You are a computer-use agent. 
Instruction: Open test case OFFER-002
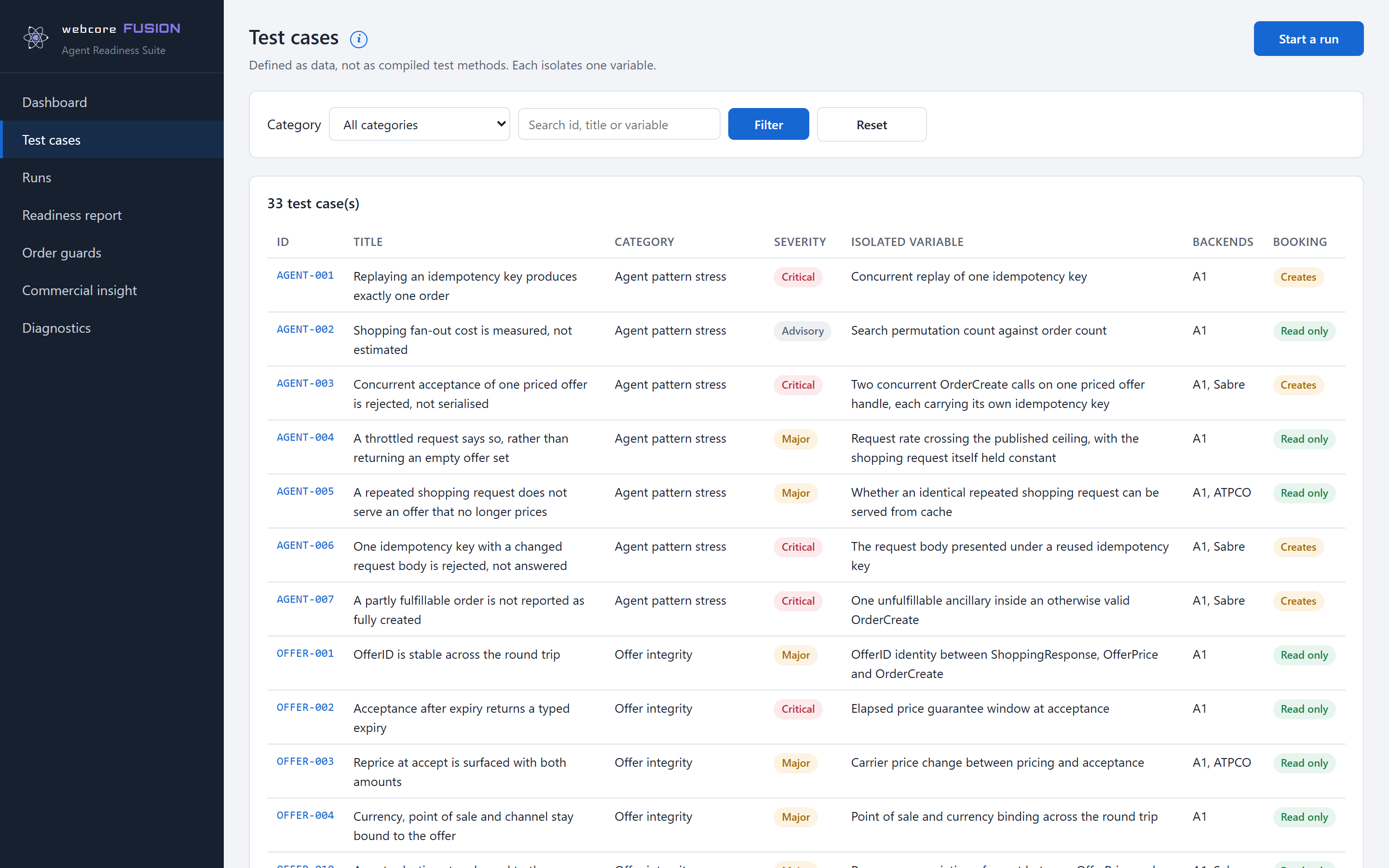point(305,707)
